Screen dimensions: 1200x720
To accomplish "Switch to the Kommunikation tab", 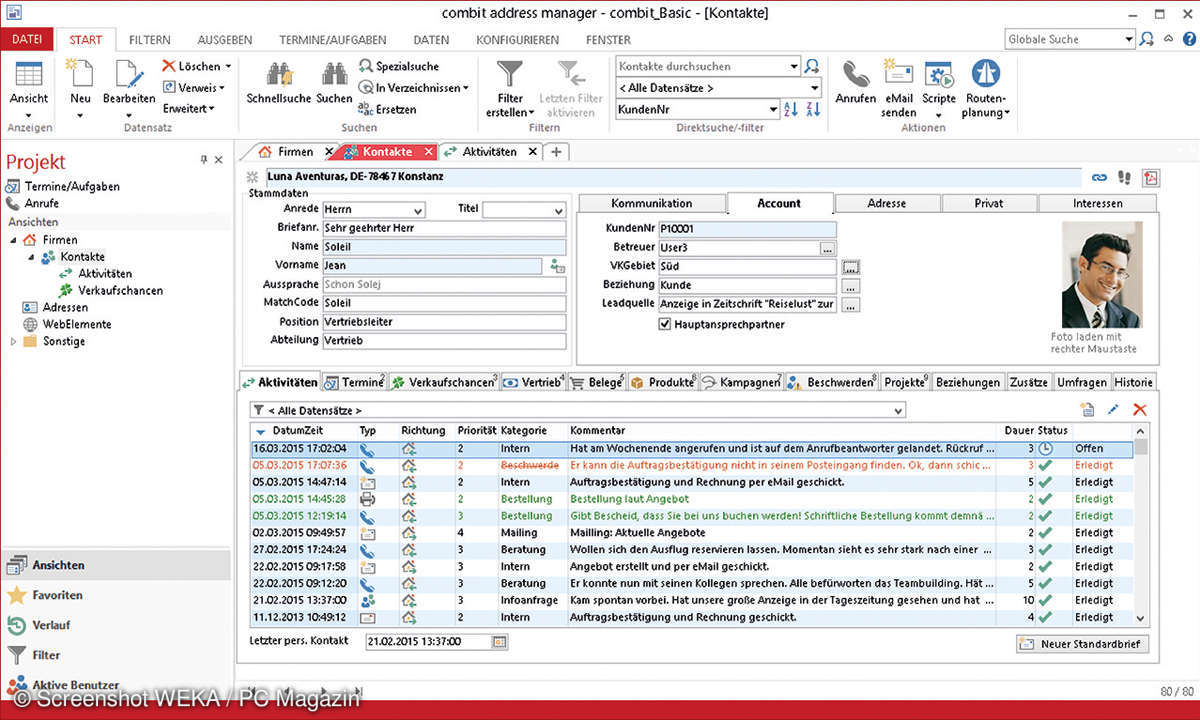I will click(x=652, y=203).
